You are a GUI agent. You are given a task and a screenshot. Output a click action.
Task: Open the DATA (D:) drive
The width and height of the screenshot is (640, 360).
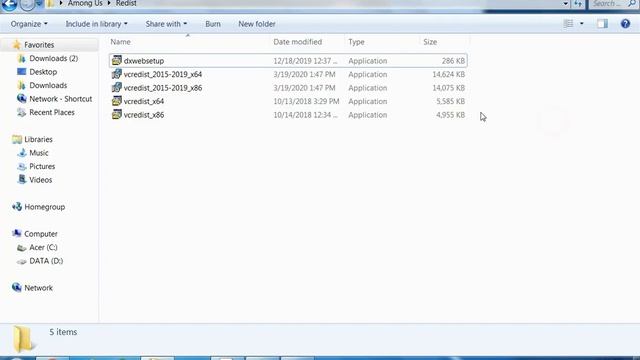click(46, 261)
